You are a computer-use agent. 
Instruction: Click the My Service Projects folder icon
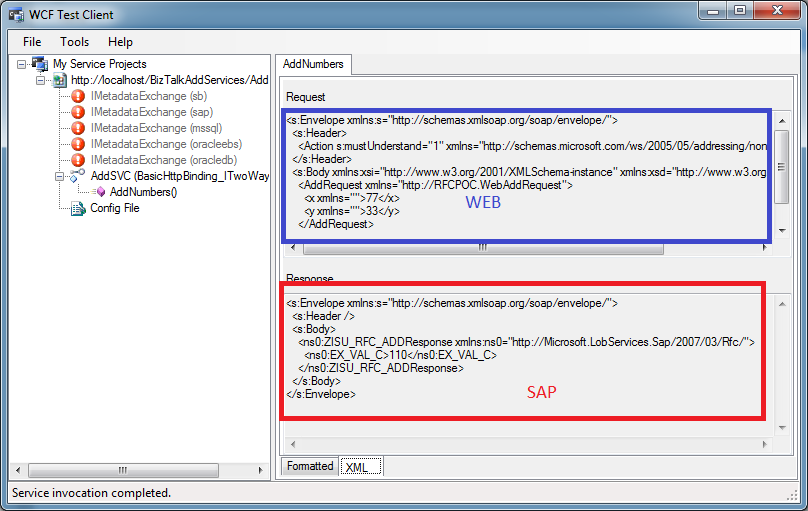pos(40,64)
